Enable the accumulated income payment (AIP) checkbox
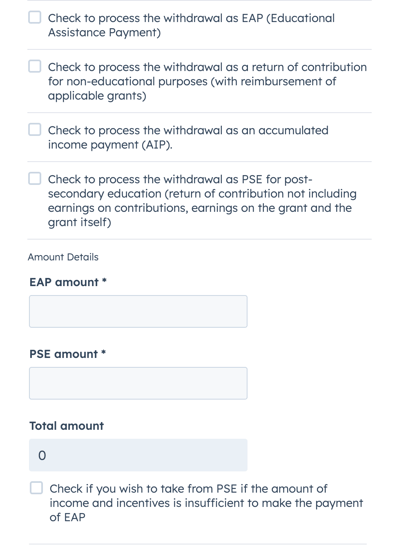This screenshot has height=551, width=397. point(35,129)
